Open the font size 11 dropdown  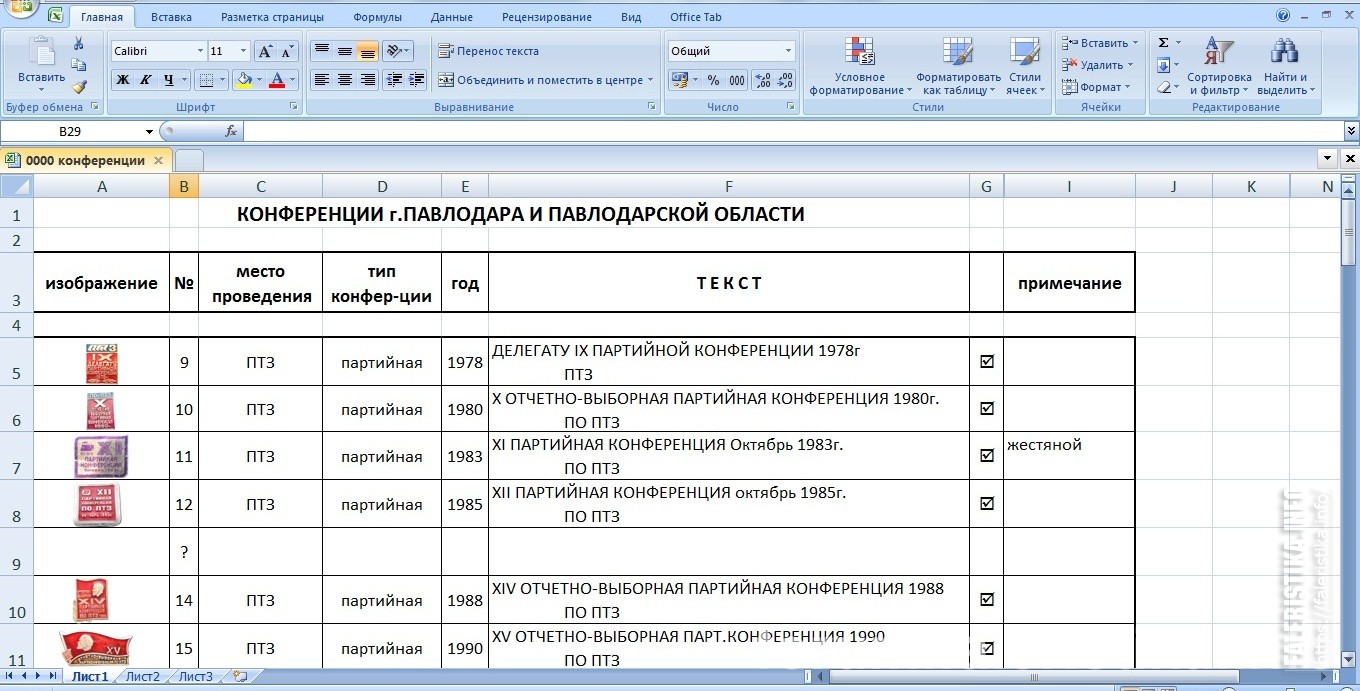coord(244,51)
